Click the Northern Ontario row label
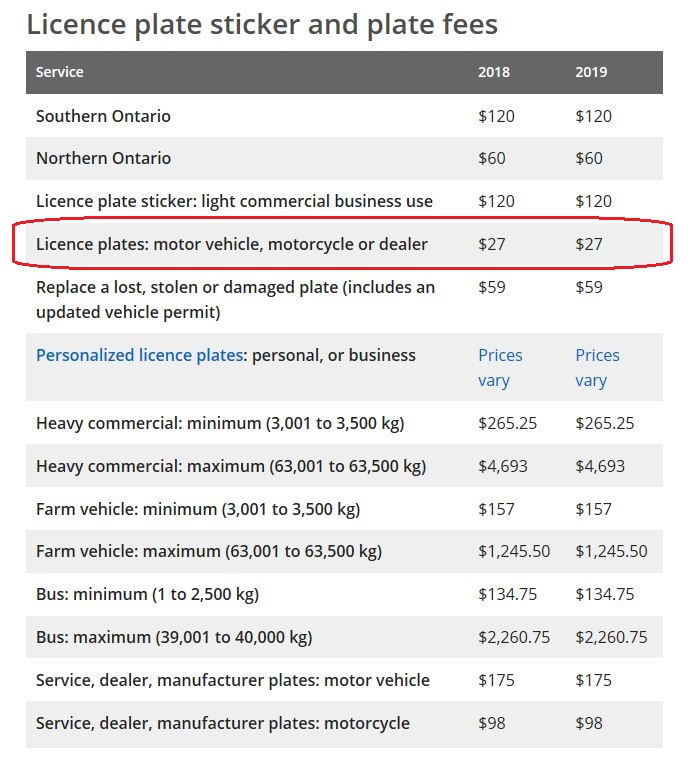Viewport: 696px width, 770px height. pos(103,158)
